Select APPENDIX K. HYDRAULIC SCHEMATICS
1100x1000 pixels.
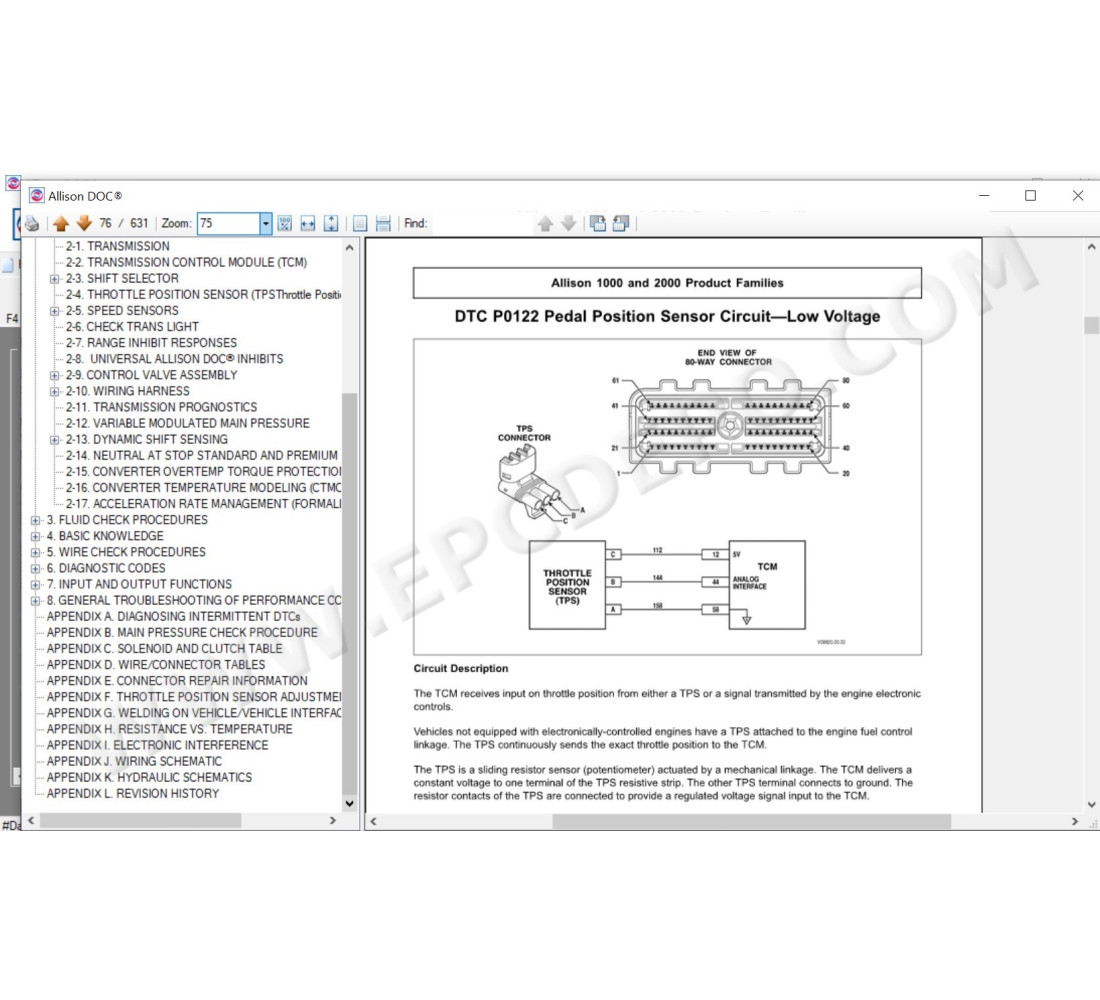tap(149, 778)
